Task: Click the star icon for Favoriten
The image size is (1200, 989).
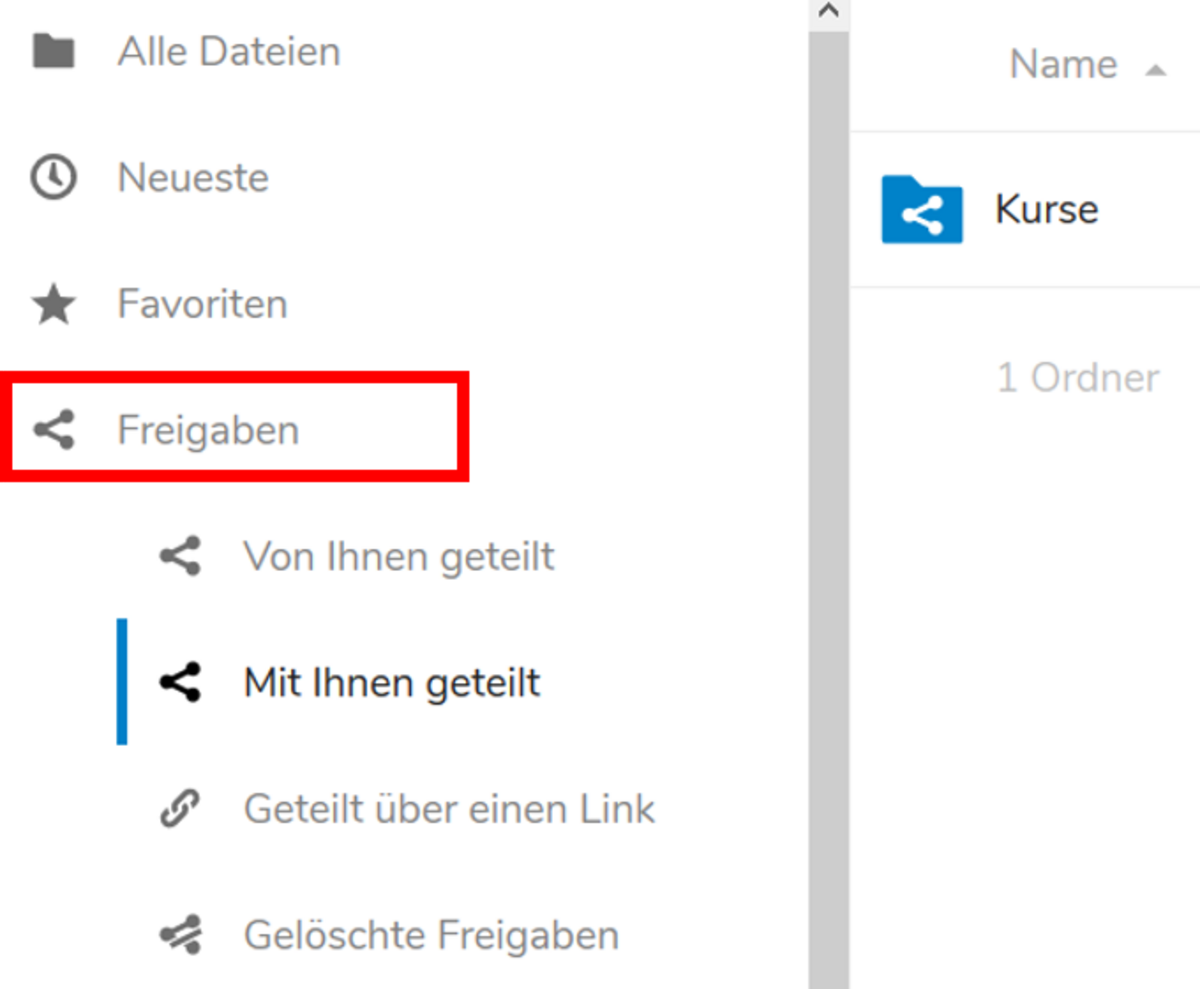Action: click(53, 304)
